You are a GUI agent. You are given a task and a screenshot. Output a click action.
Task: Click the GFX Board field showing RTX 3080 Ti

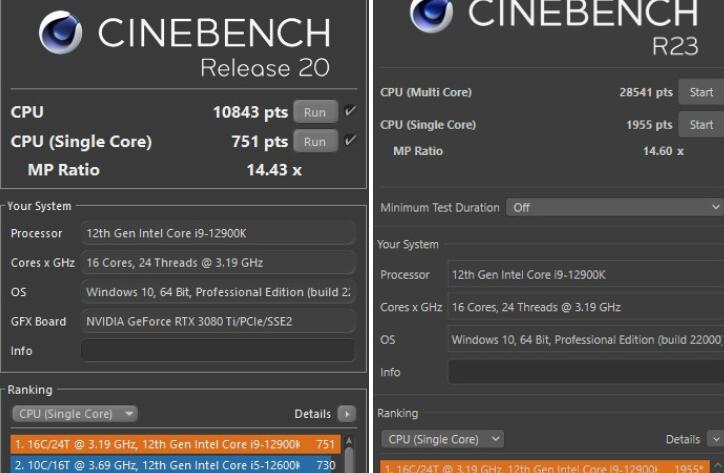click(x=217, y=321)
